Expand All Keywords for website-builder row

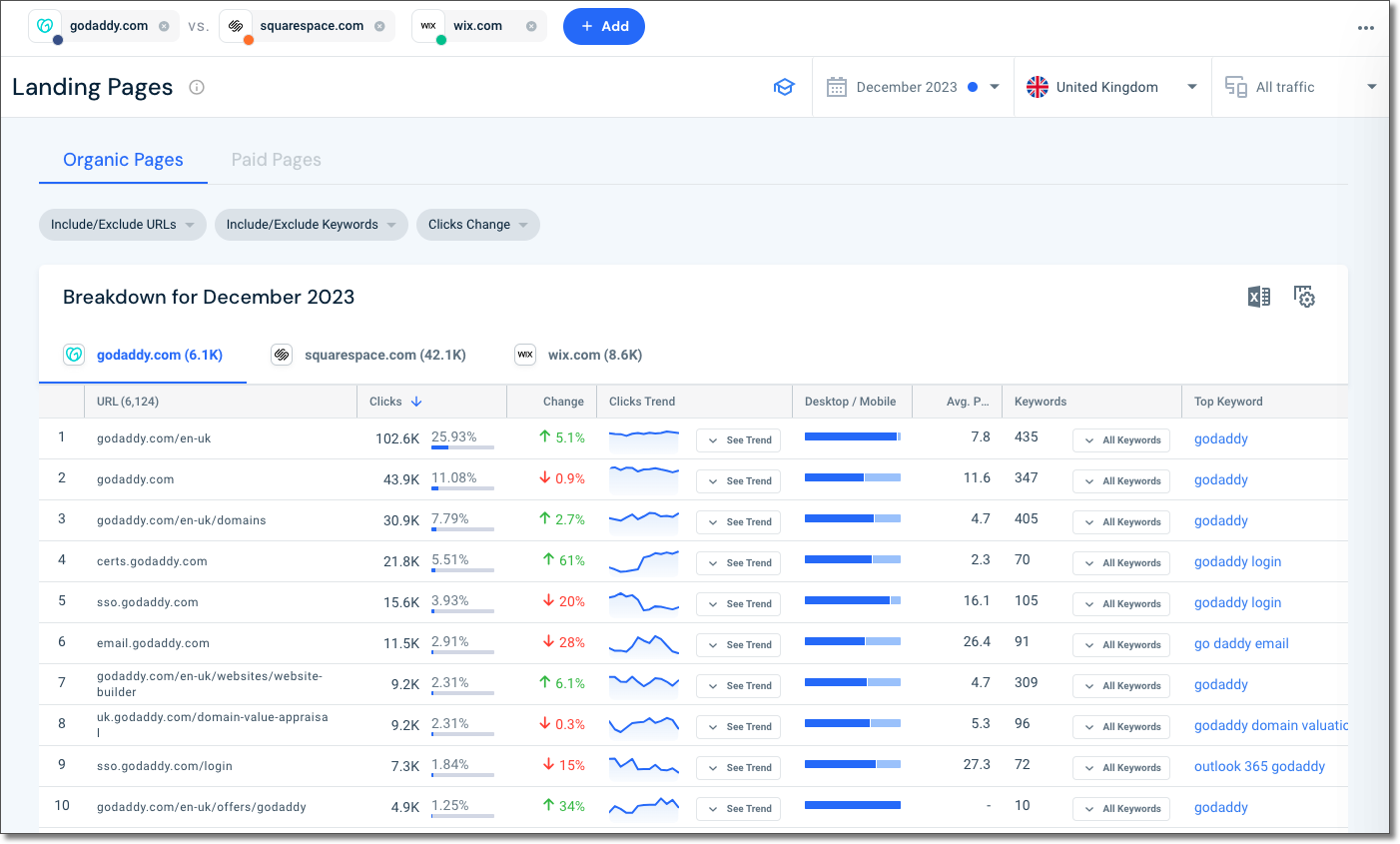1122,685
